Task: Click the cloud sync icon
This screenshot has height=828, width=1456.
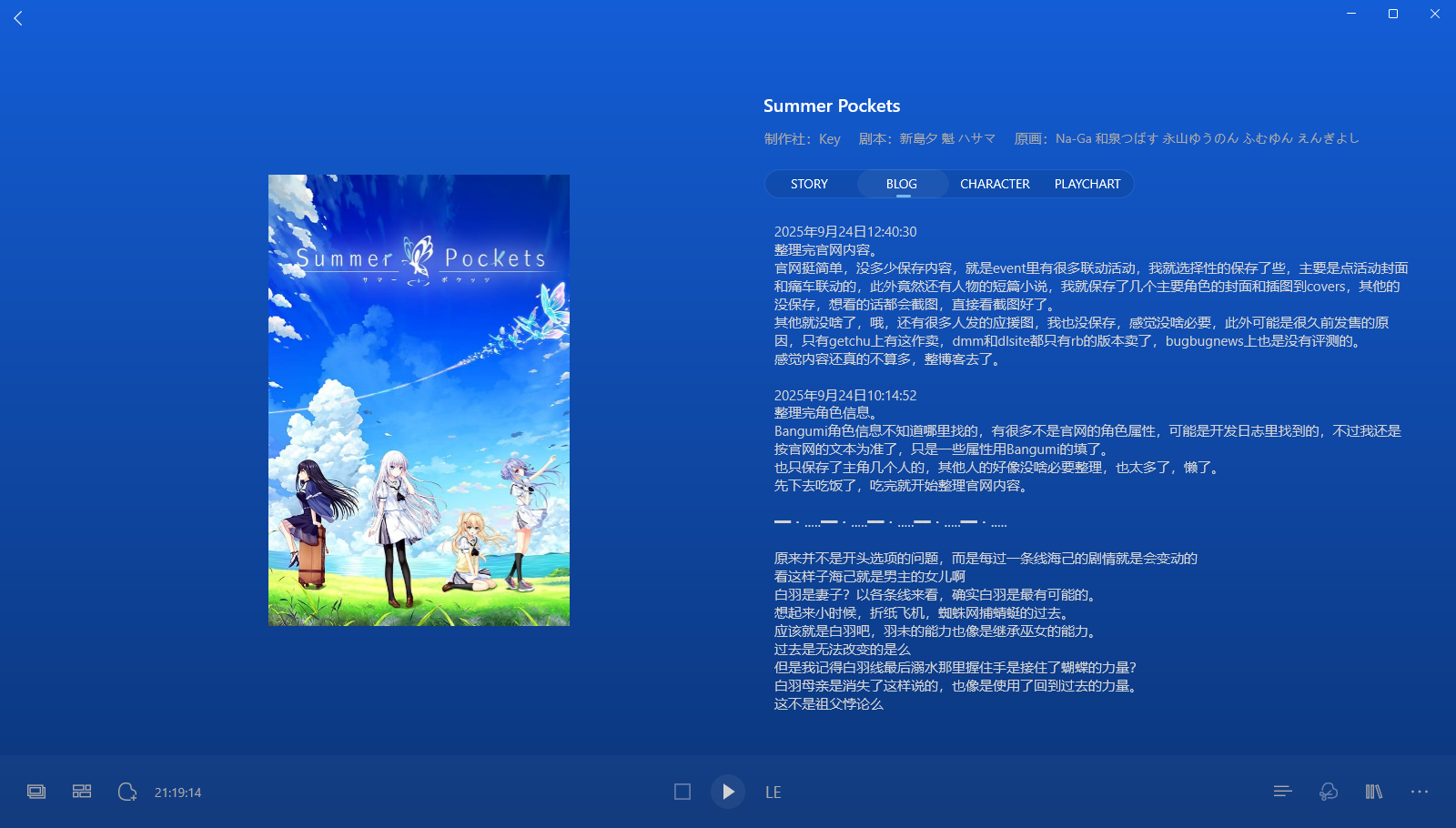Action: click(x=1329, y=792)
